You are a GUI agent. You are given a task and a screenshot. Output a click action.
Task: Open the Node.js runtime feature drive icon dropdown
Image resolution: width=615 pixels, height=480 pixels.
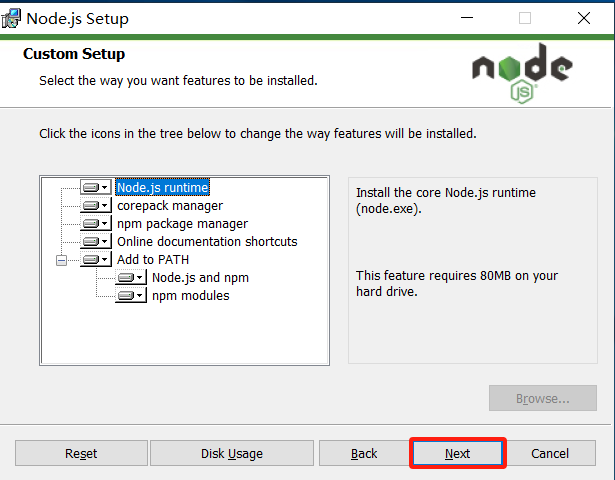[96, 187]
